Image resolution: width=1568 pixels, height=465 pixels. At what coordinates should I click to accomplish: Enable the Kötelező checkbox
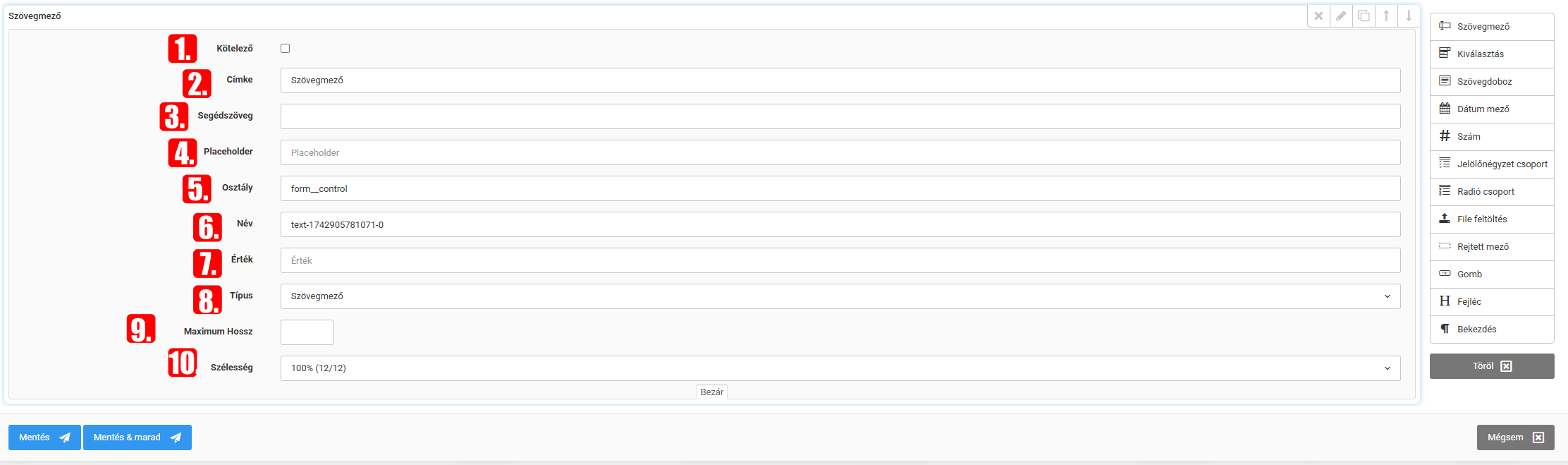(286, 49)
